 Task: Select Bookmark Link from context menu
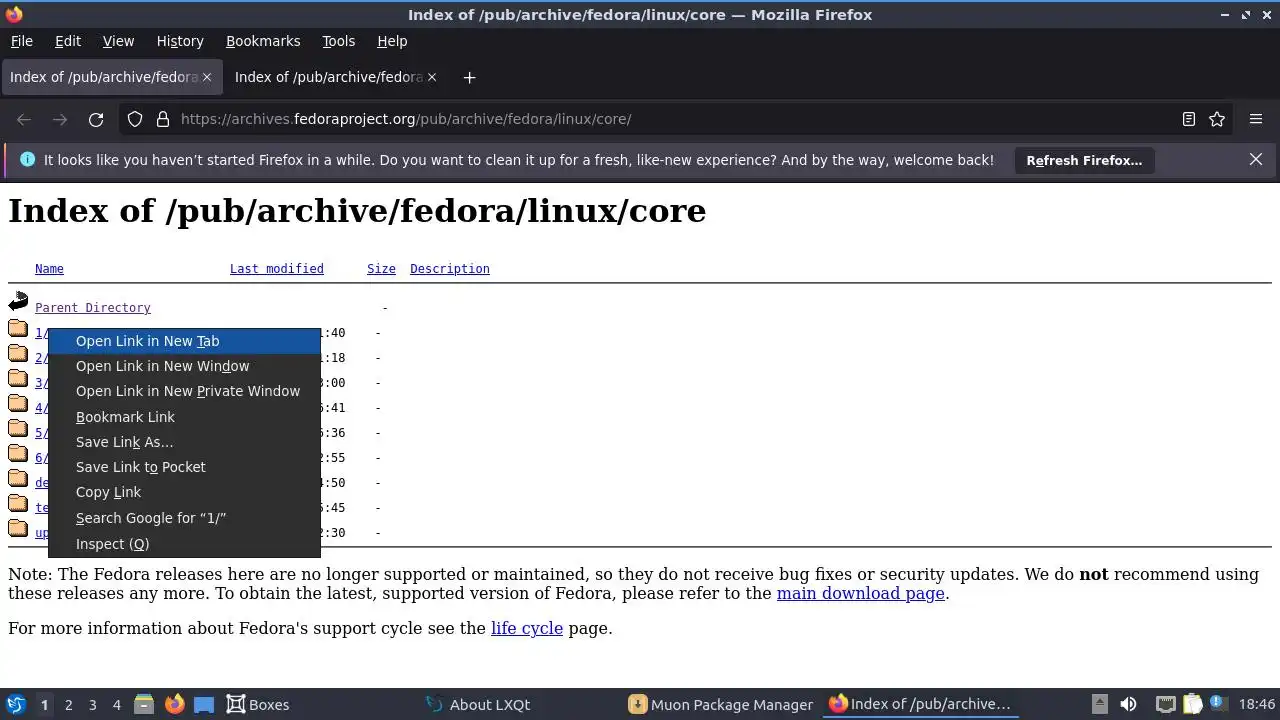[184, 417]
